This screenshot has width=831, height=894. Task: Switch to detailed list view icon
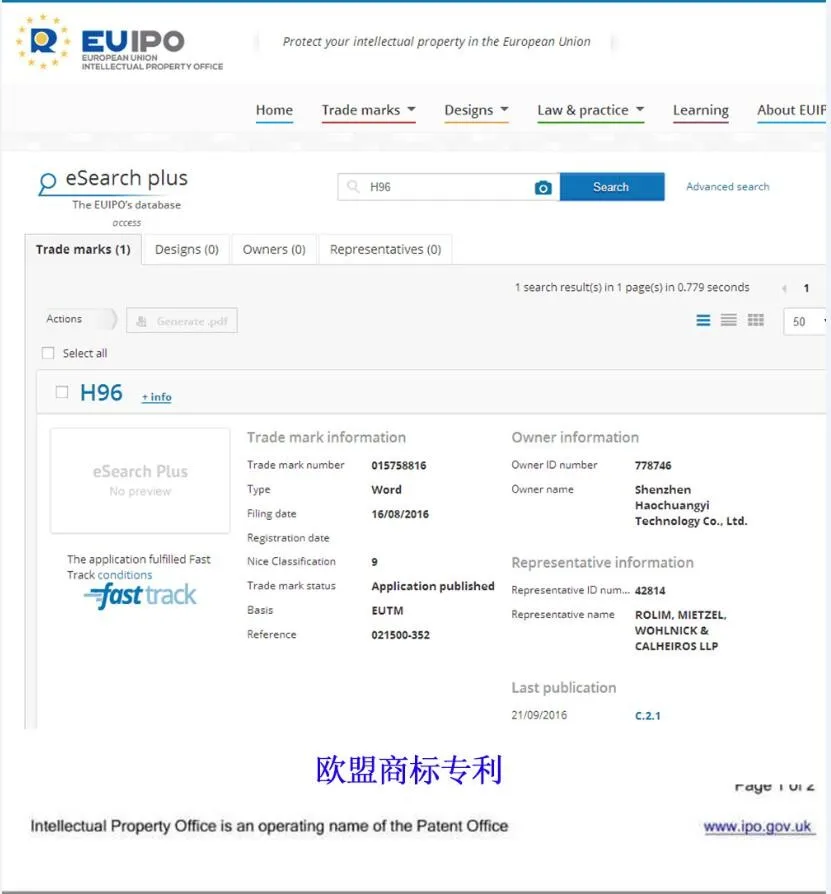pyautogui.click(x=703, y=320)
